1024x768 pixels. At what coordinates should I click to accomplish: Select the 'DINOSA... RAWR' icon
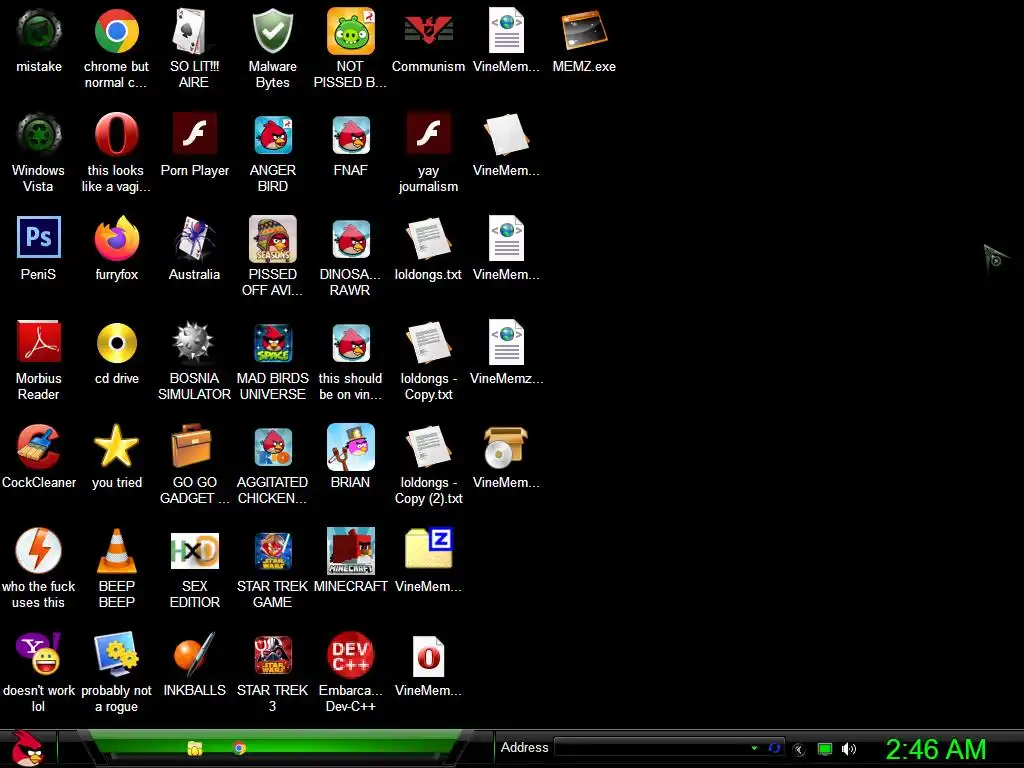351,238
